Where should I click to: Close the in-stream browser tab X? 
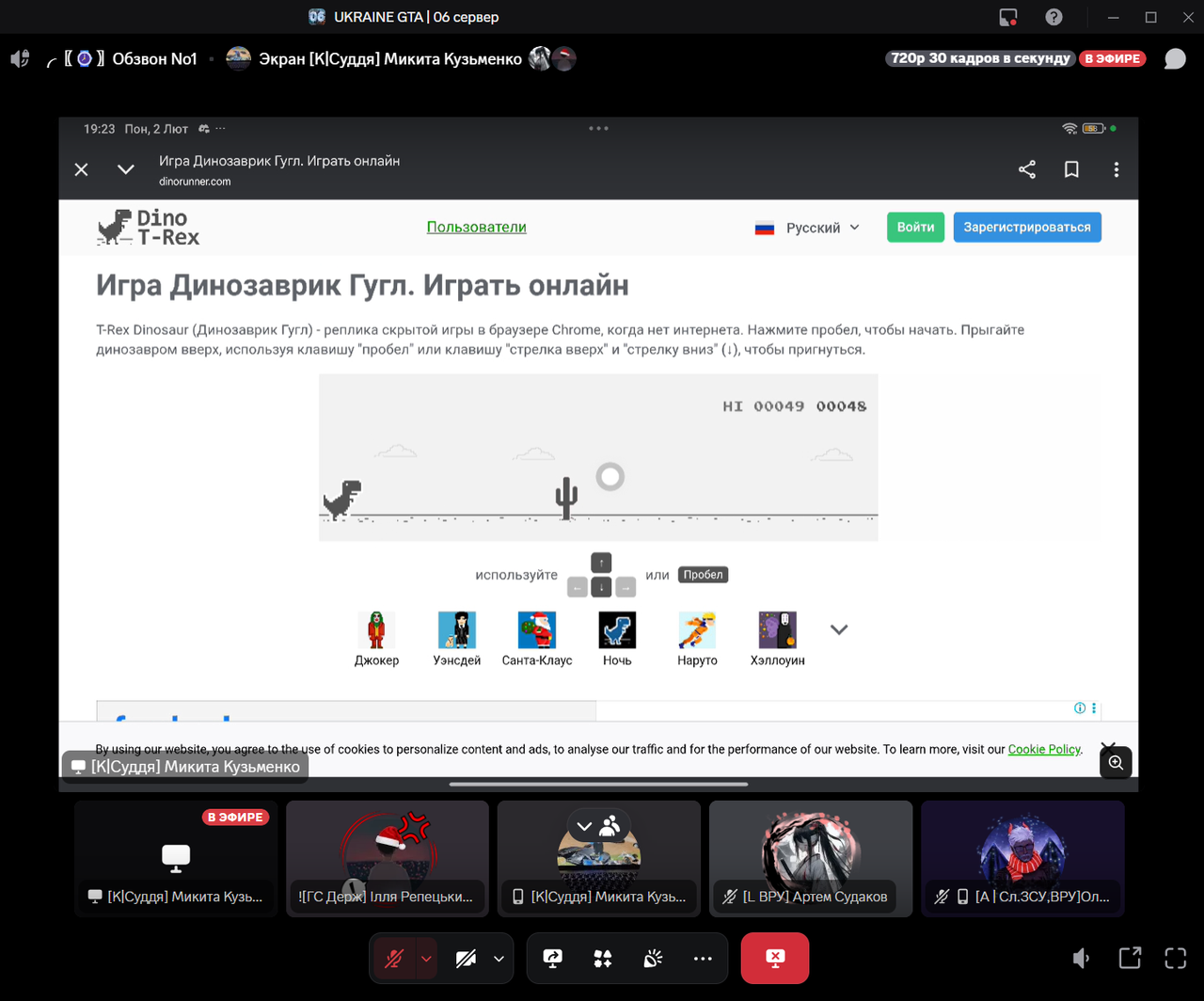tap(82, 169)
